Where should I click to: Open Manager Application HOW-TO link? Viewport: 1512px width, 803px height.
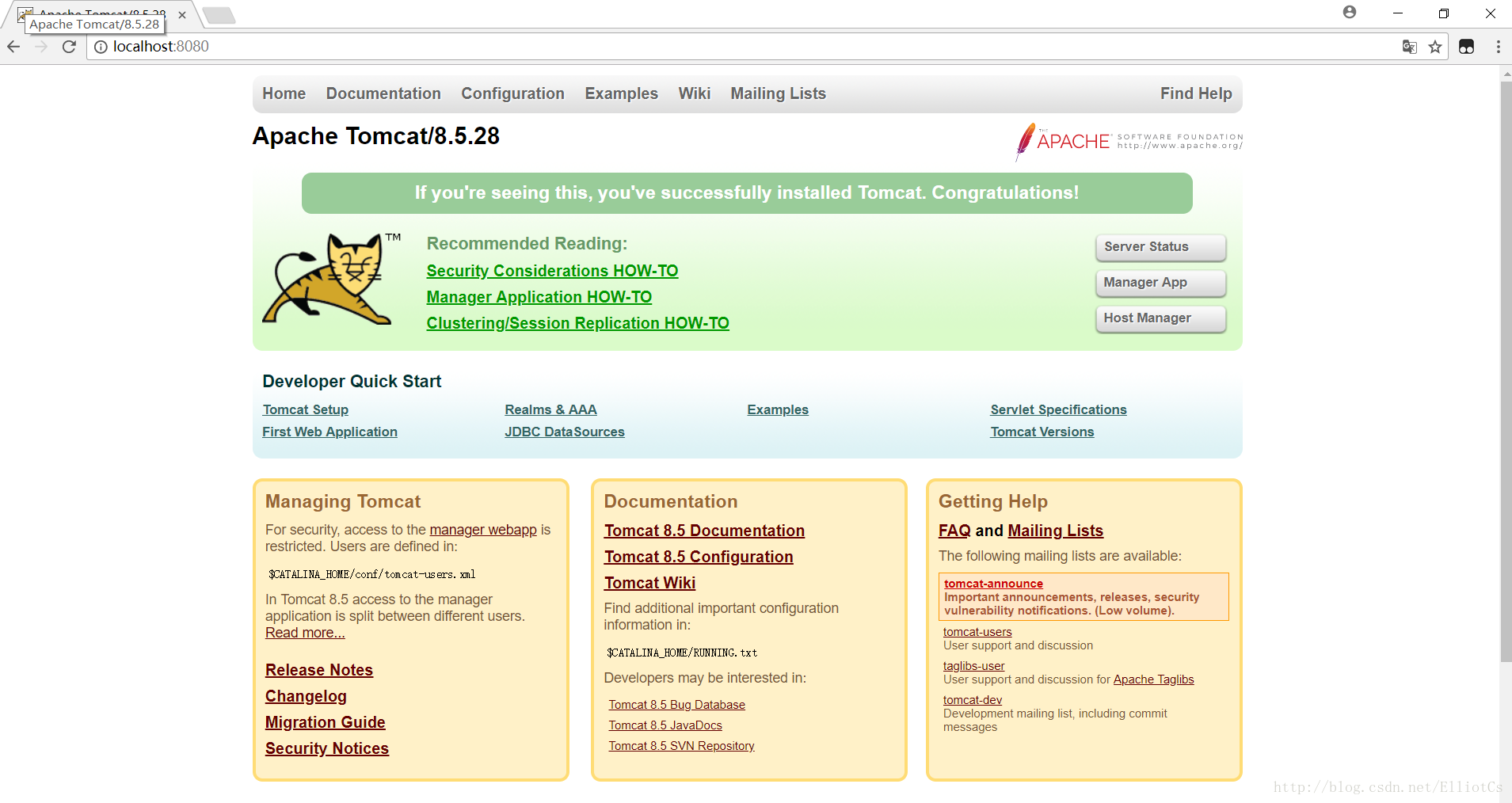[539, 297]
